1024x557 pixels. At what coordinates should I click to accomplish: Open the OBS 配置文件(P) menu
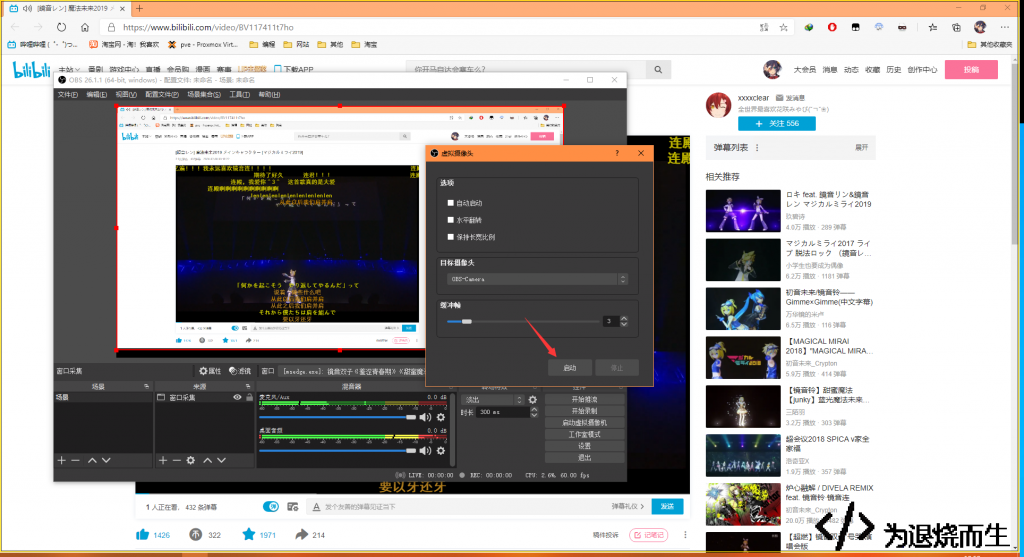(162, 95)
